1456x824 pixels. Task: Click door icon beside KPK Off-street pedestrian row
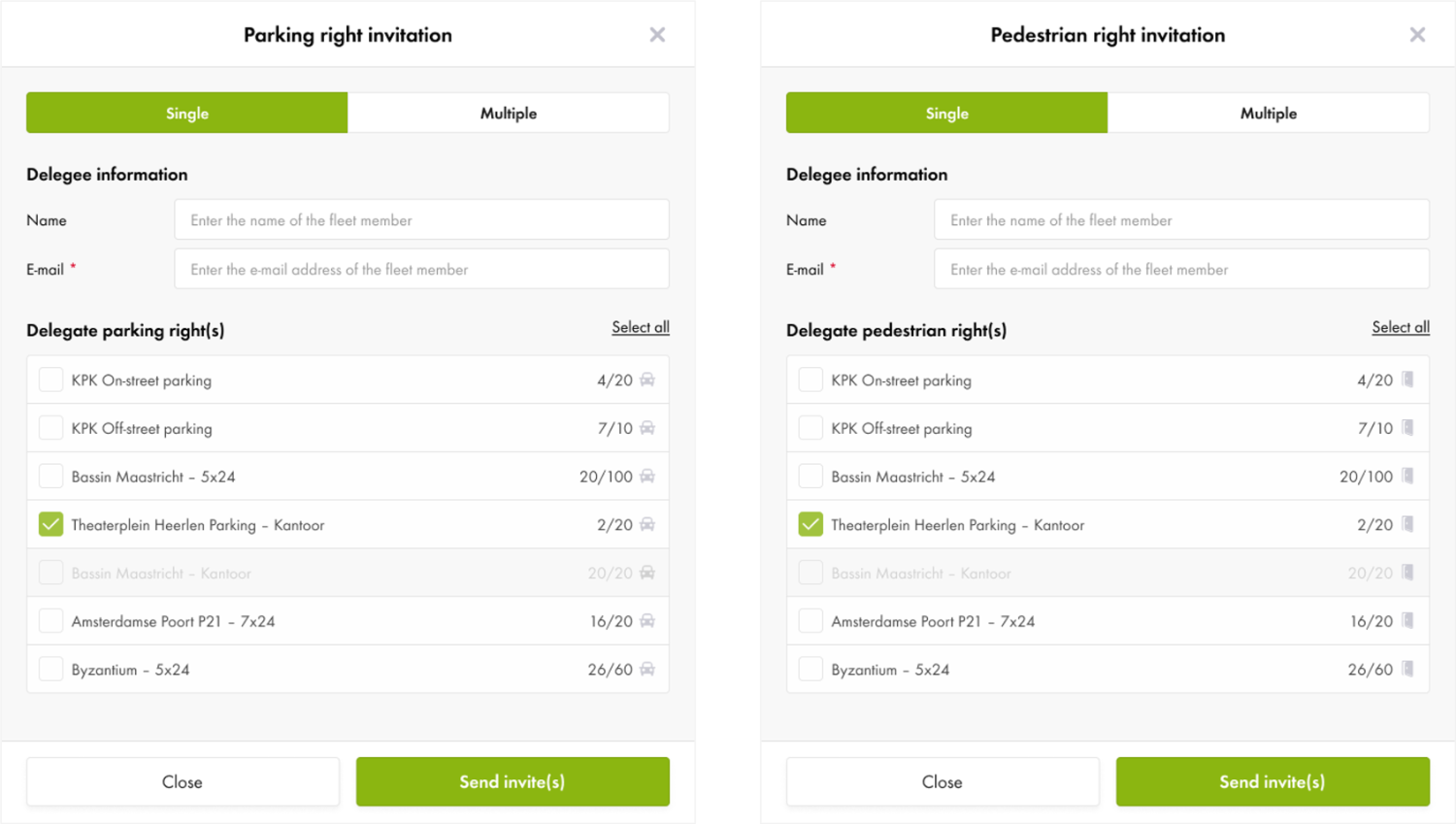pos(1407,427)
